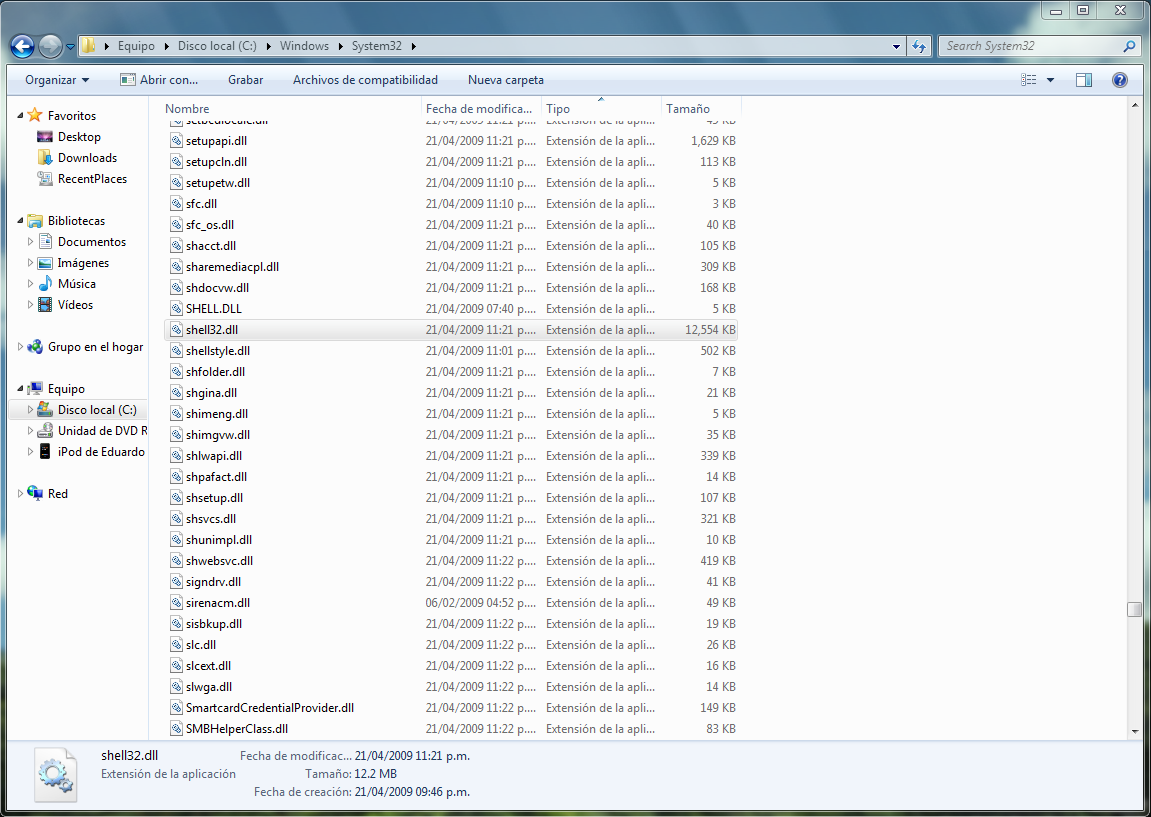Expand the Red tree node
1151x817 pixels.
21,494
